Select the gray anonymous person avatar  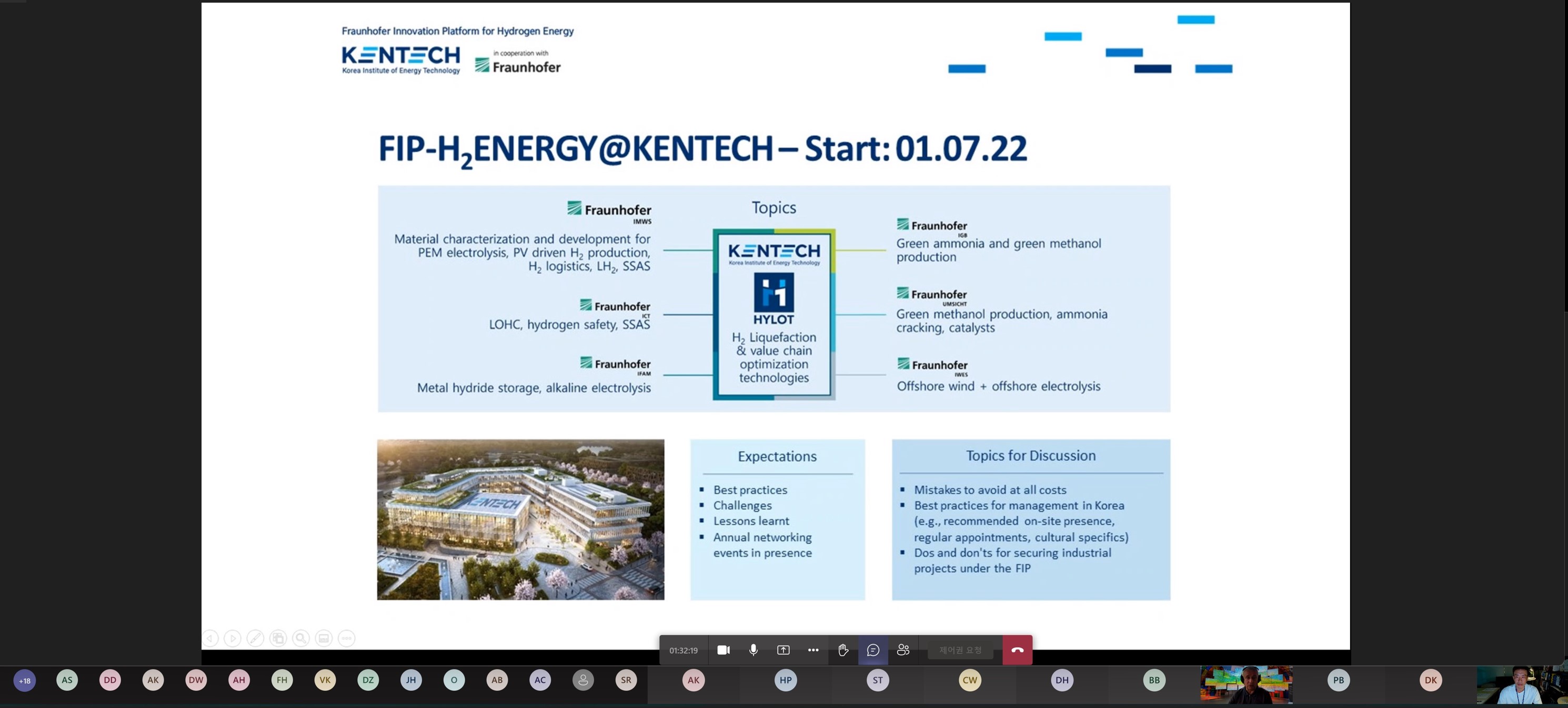[x=583, y=680]
